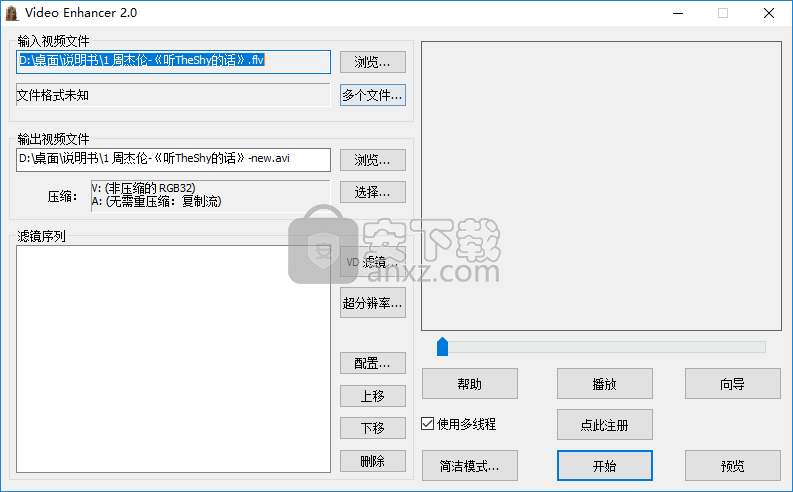Launch the 向导 wizard
Image resolution: width=793 pixels, height=492 pixels.
[x=733, y=384]
